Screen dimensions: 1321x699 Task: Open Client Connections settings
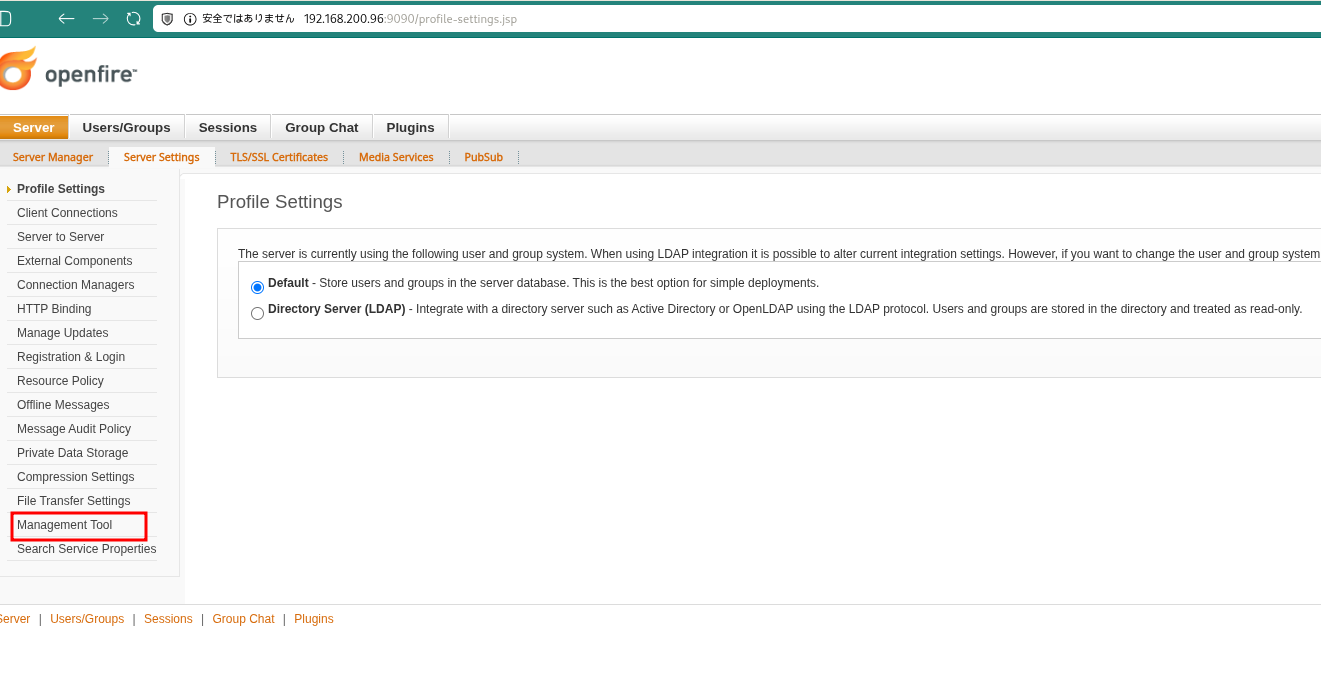(67, 213)
